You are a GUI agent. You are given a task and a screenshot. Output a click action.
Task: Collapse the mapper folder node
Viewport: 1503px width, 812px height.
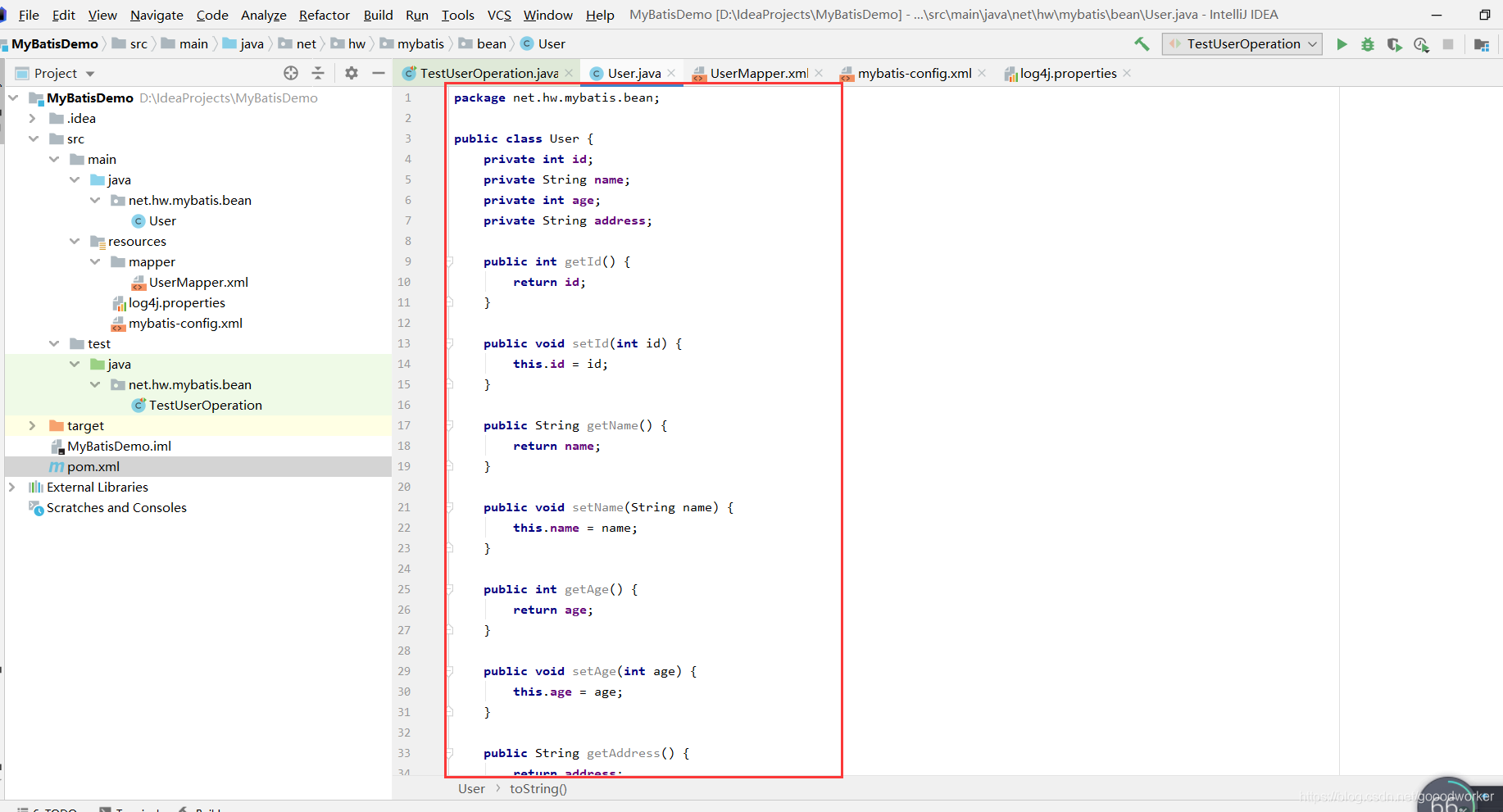(95, 261)
